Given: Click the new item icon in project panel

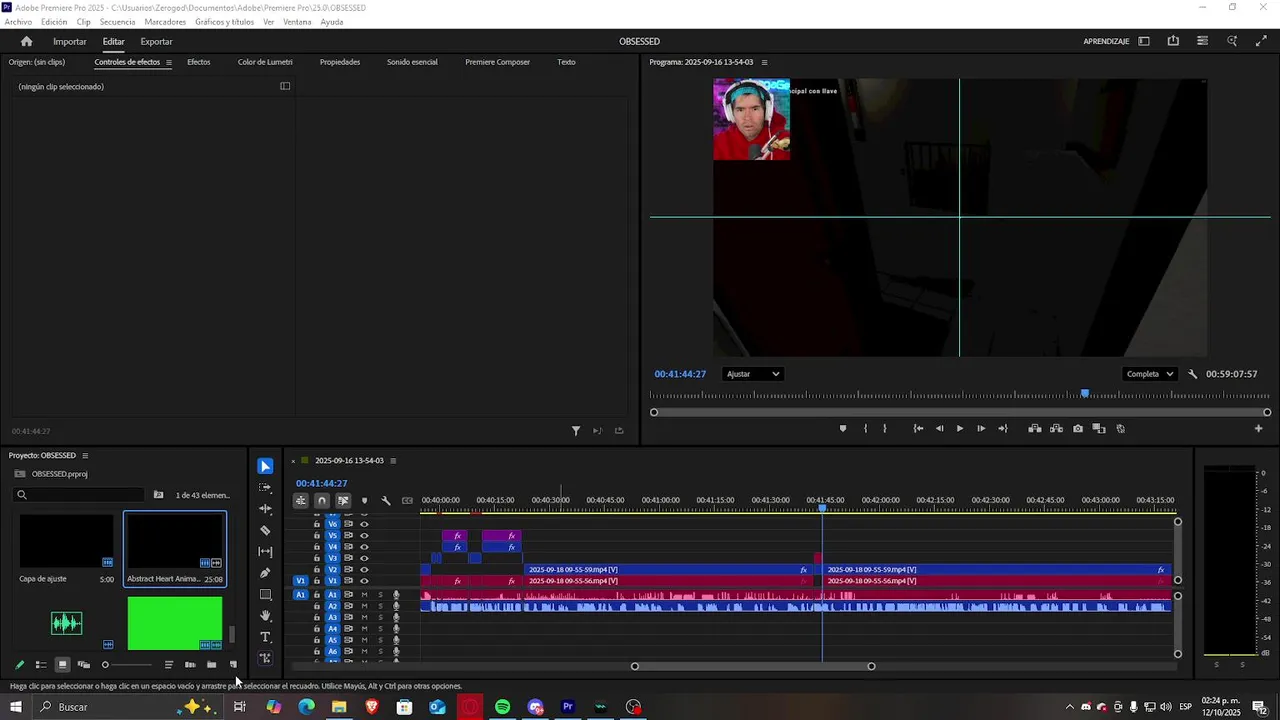Looking at the screenshot, I should tap(233, 664).
